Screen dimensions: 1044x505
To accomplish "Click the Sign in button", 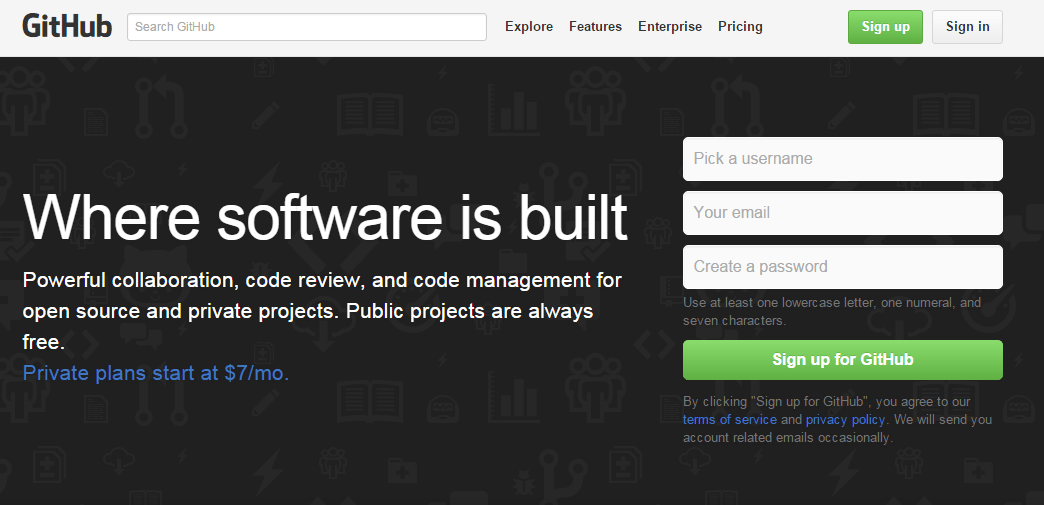I will 967,27.
